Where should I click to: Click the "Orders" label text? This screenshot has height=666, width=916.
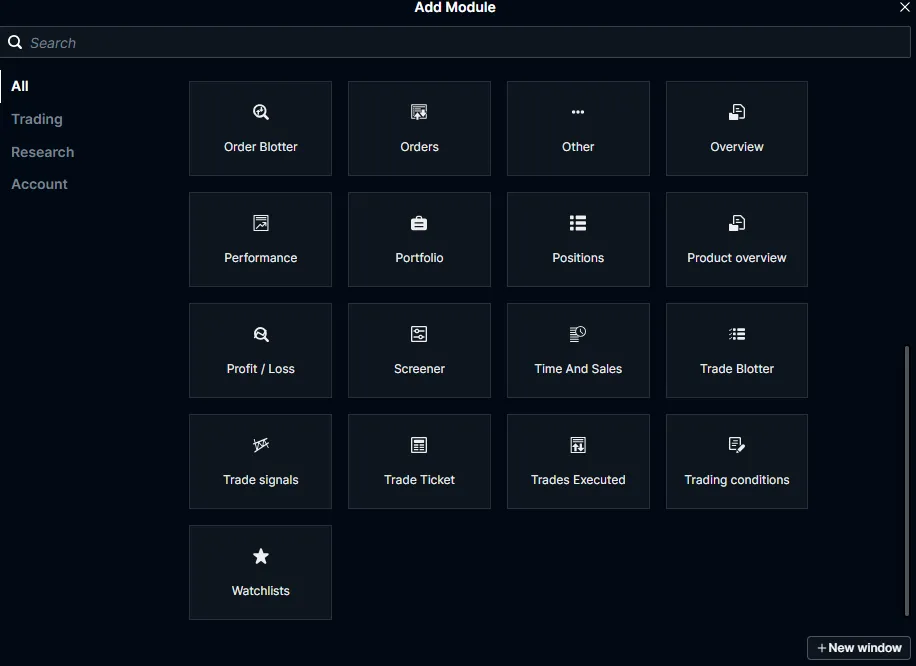[x=419, y=147]
